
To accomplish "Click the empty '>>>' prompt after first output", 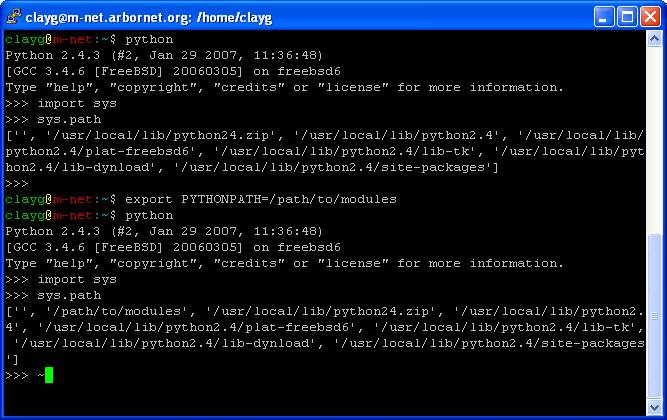I will coord(17,183).
